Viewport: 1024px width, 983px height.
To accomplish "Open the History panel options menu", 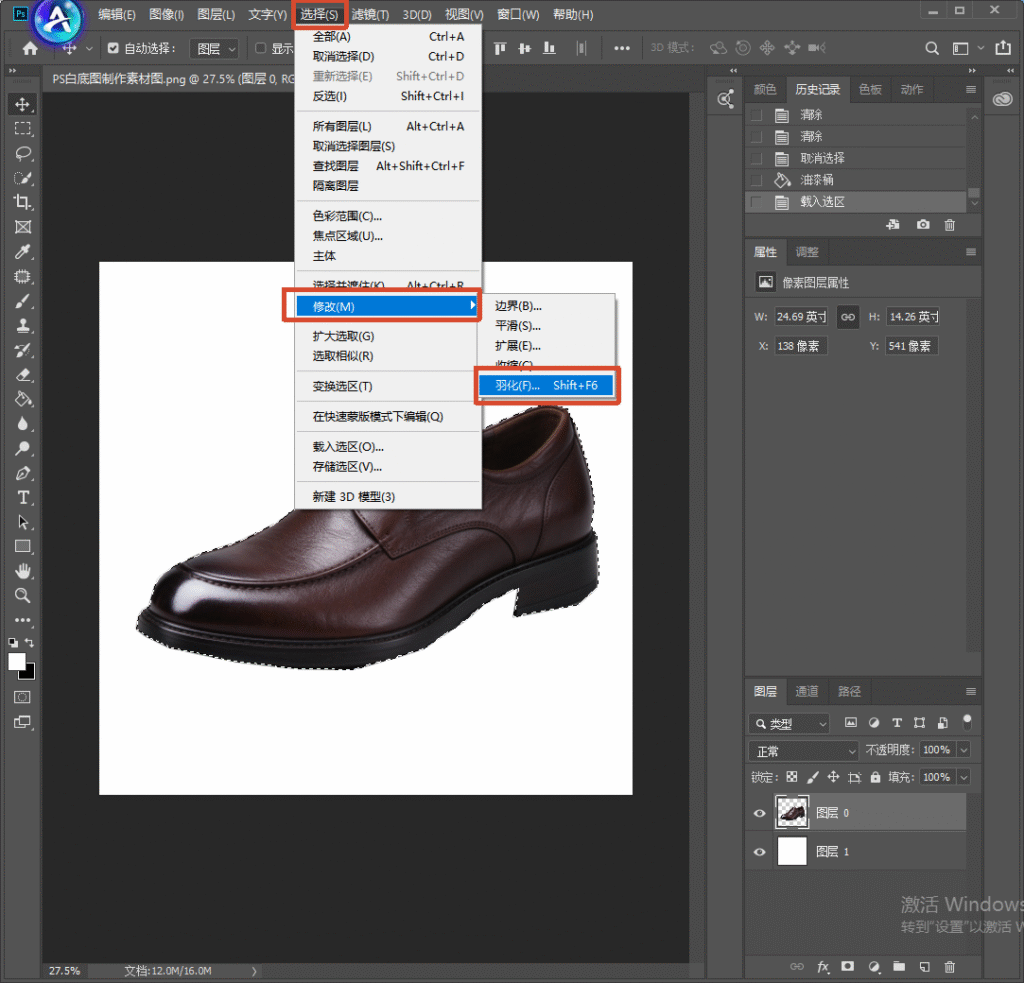I will point(971,89).
